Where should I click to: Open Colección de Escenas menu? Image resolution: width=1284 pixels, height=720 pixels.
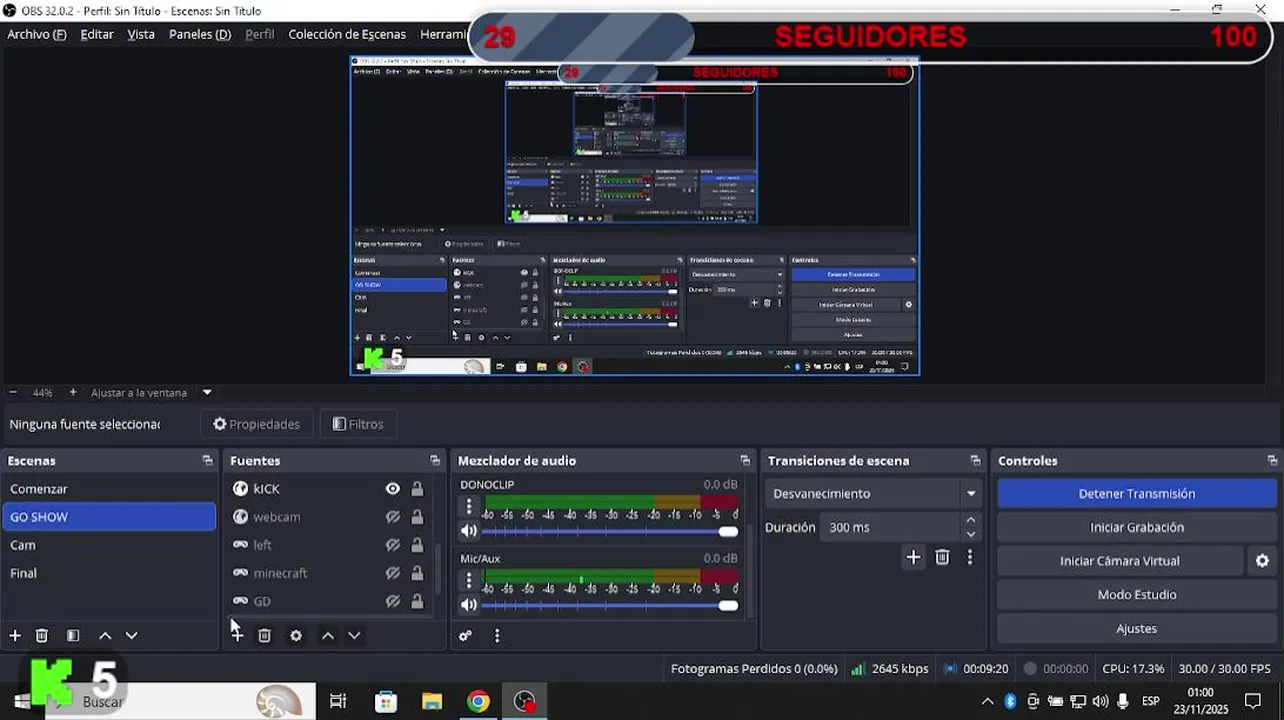(347, 34)
